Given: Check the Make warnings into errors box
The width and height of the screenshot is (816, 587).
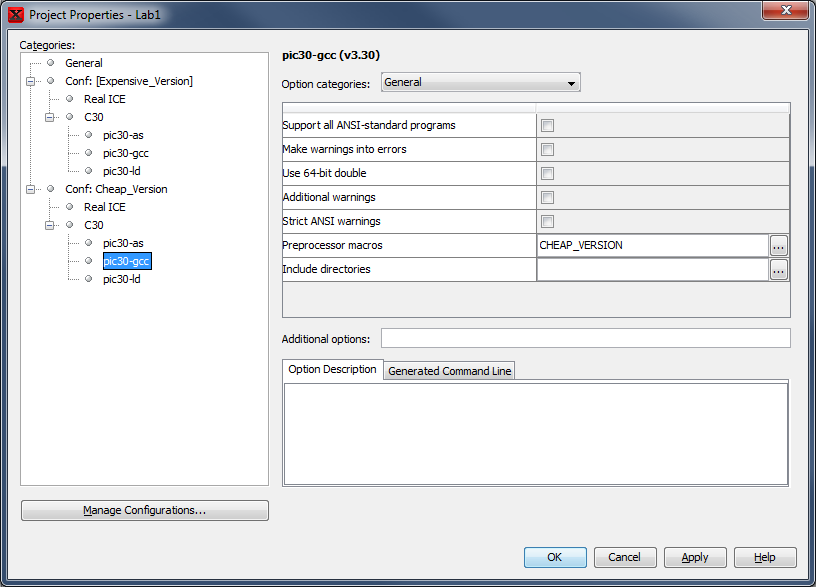Looking at the screenshot, I should point(547,150).
